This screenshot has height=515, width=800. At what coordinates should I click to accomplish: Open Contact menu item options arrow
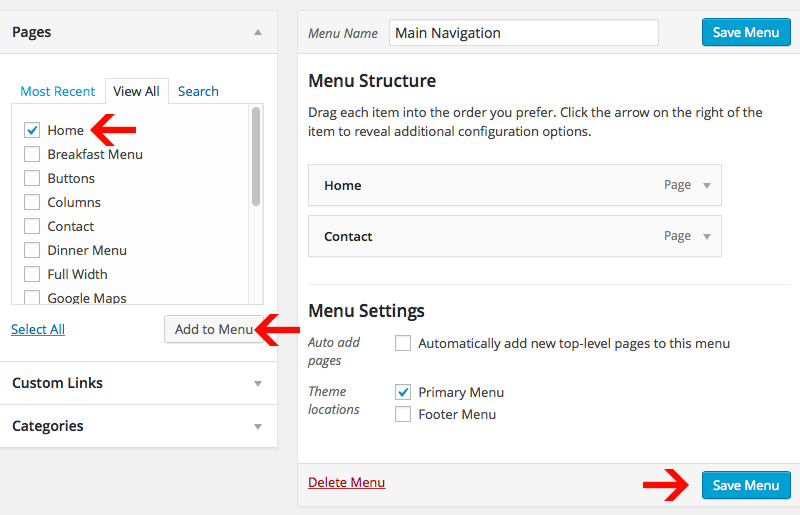click(707, 237)
